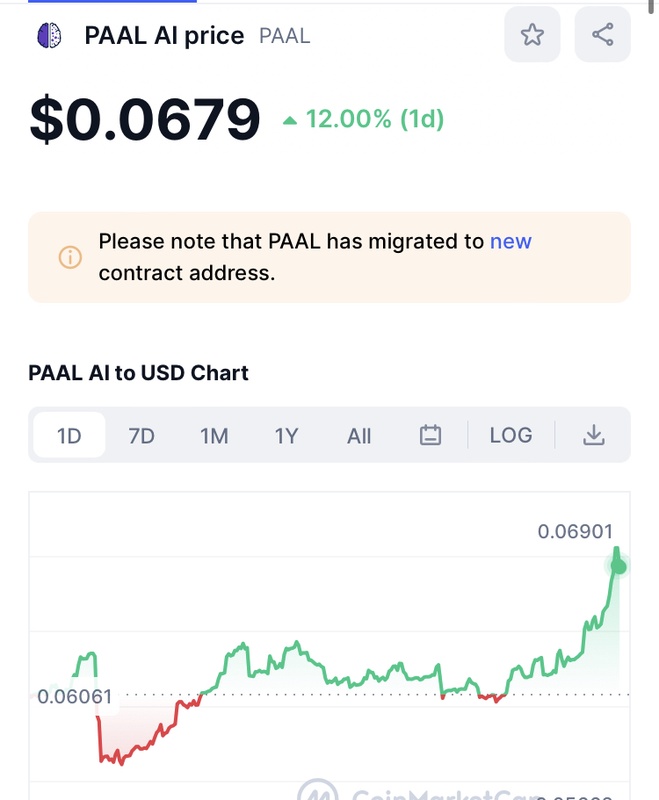Open the calendar date range picker

[x=430, y=435]
